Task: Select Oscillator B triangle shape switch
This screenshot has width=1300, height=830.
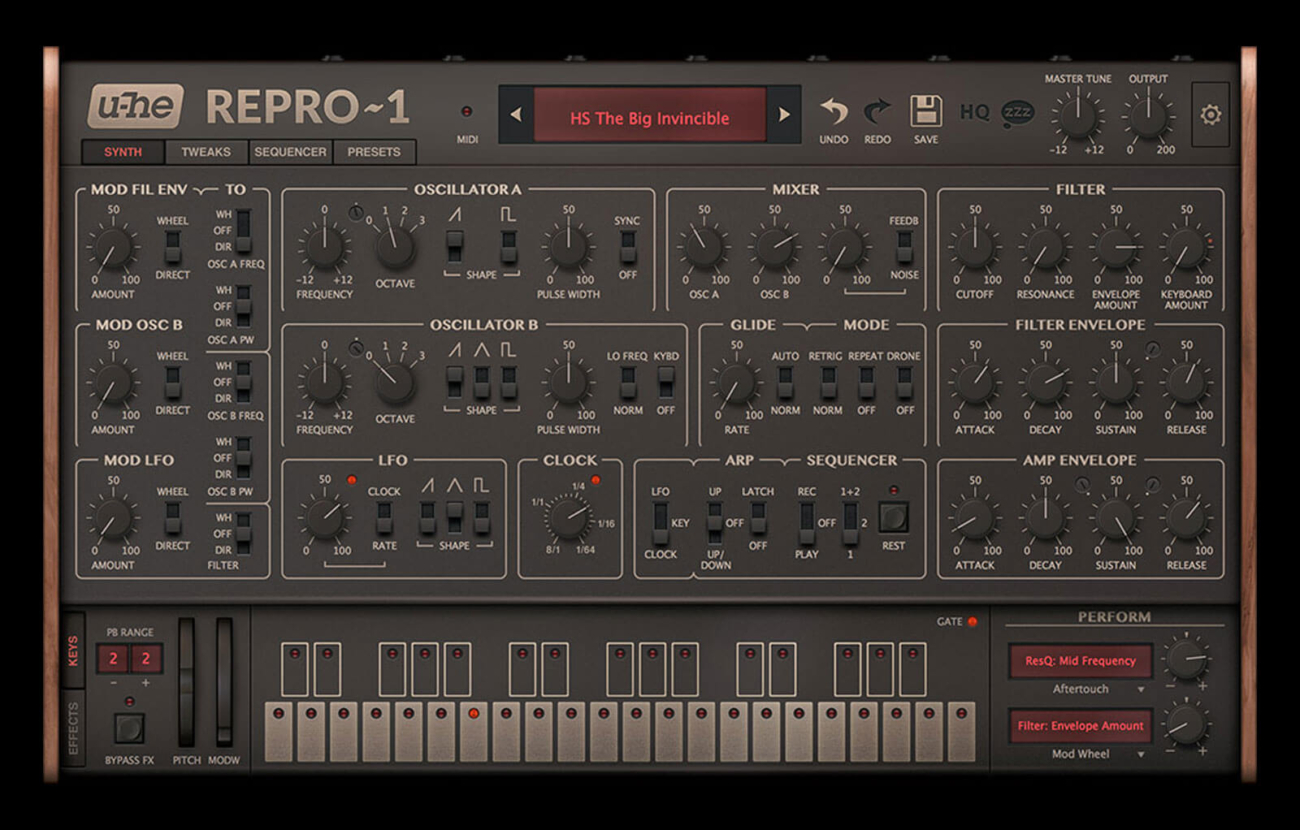Action: [x=482, y=382]
